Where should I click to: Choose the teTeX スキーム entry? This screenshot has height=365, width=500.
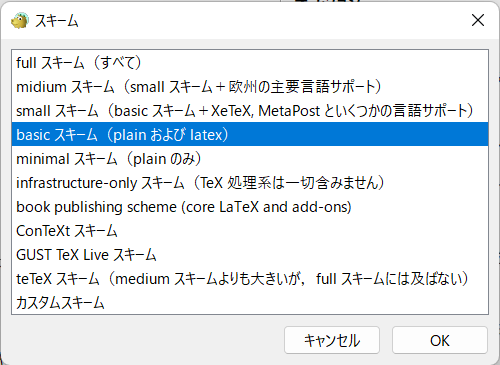point(250,279)
